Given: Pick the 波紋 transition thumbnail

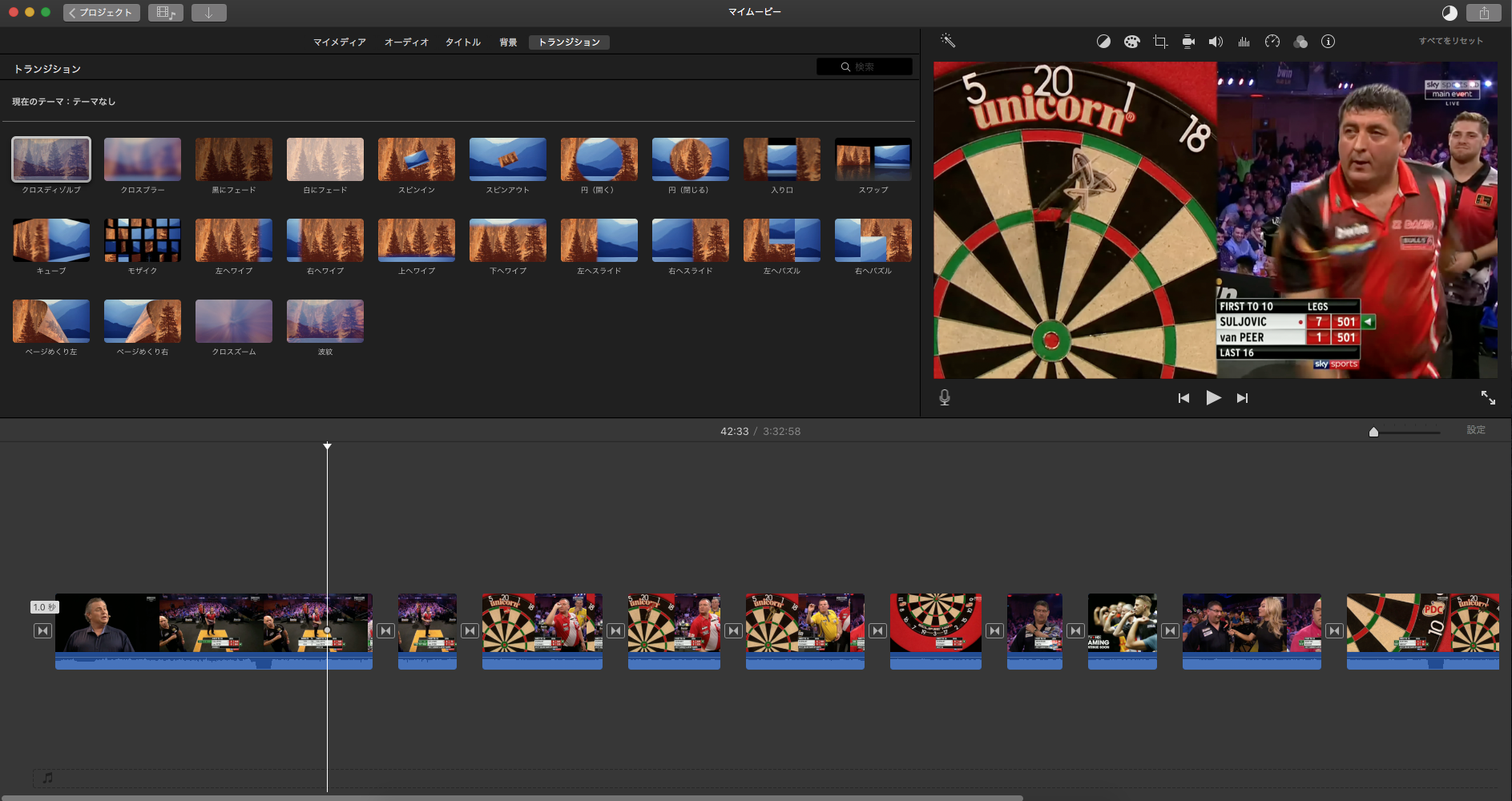Looking at the screenshot, I should (325, 321).
